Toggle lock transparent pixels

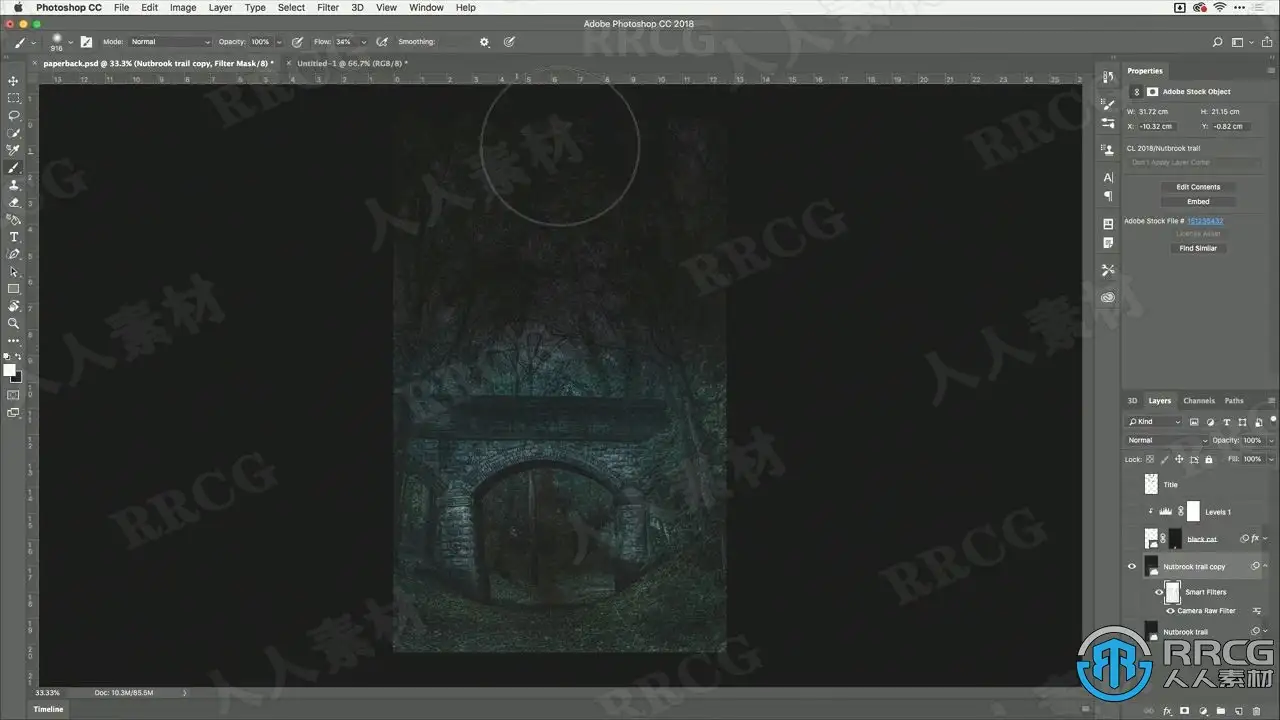tap(1150, 459)
